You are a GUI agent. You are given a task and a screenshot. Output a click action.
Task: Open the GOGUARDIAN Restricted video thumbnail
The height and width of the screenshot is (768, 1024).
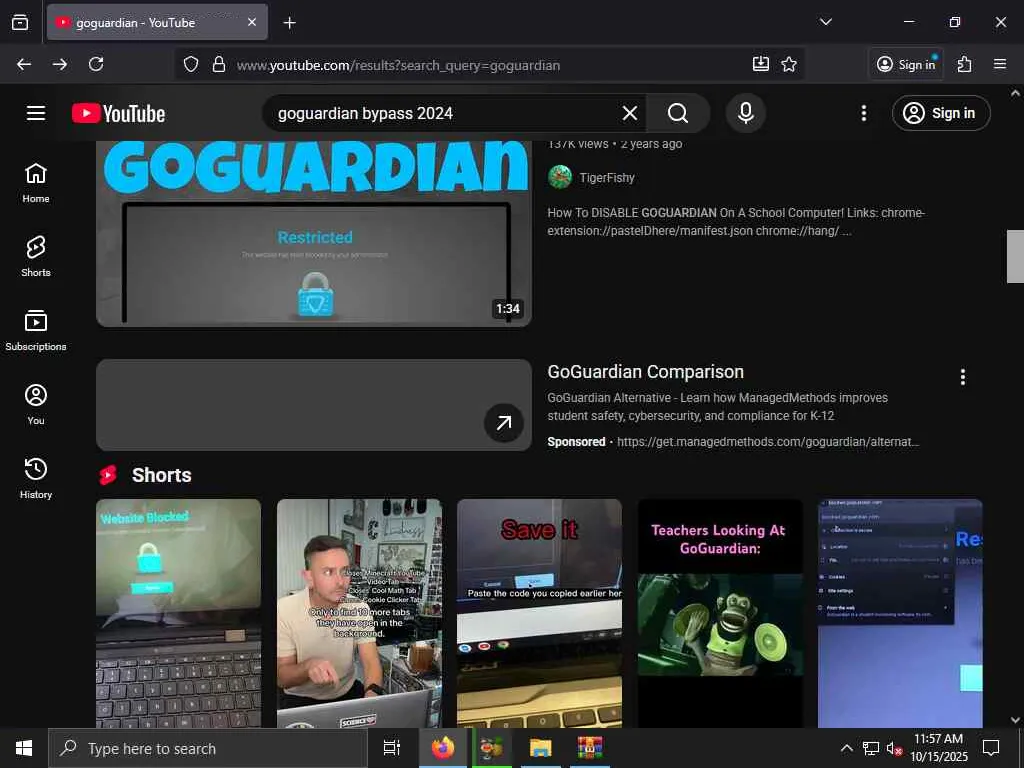coord(313,233)
